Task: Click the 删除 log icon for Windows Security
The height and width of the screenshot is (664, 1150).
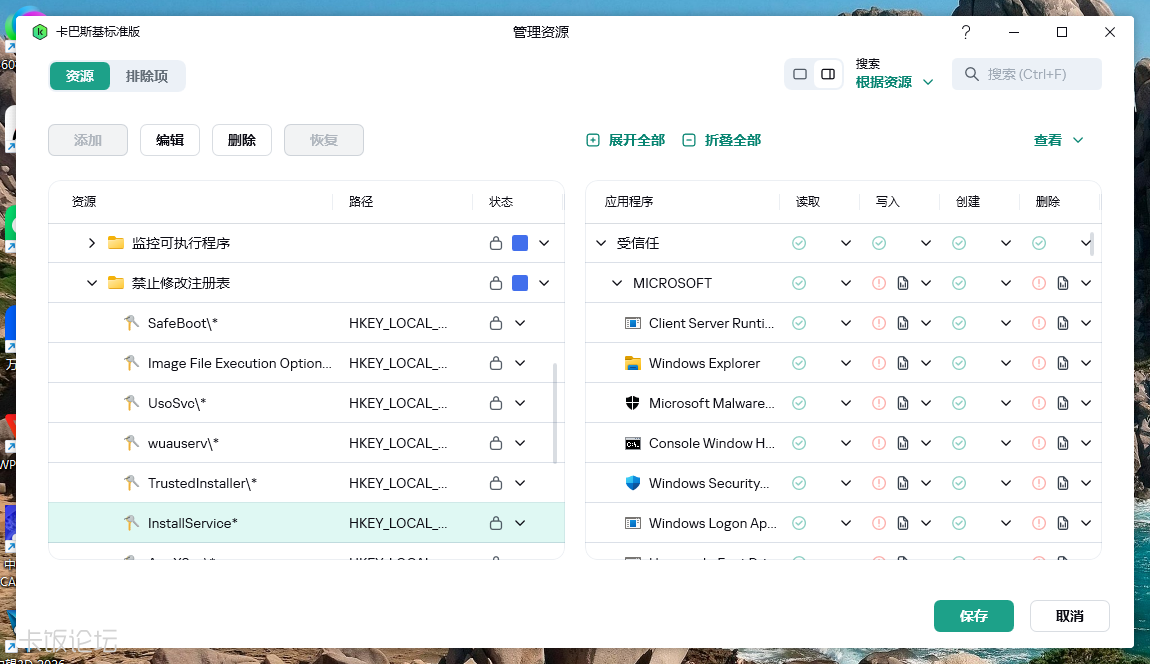Action: (1063, 483)
